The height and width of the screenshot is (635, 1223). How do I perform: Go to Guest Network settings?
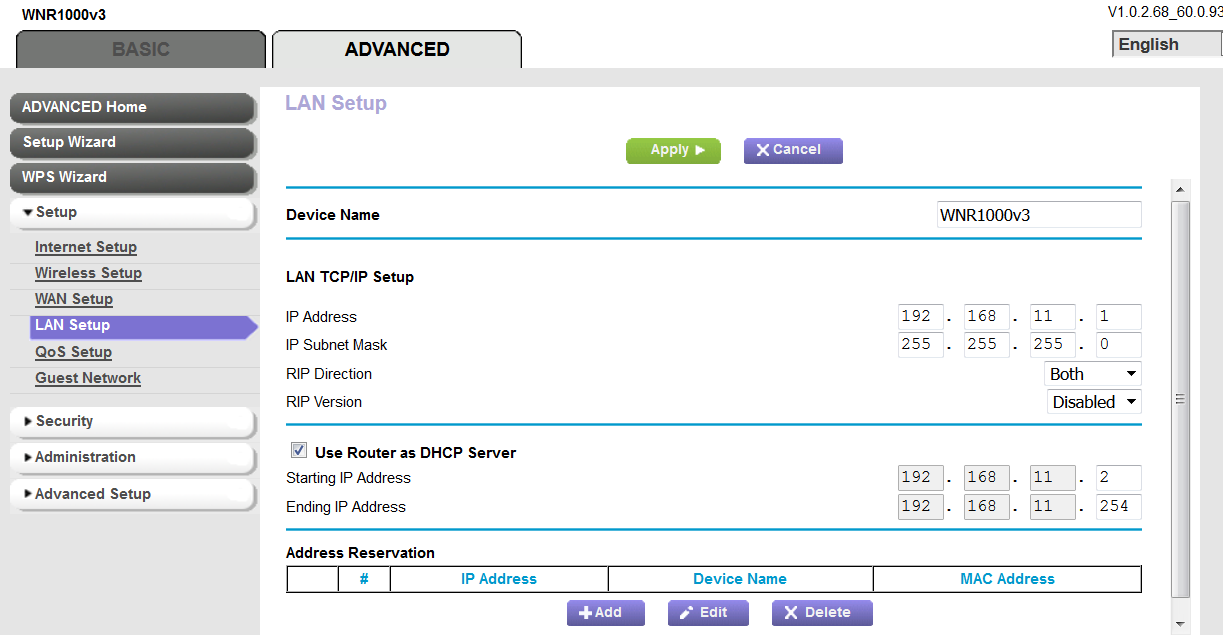click(x=88, y=378)
